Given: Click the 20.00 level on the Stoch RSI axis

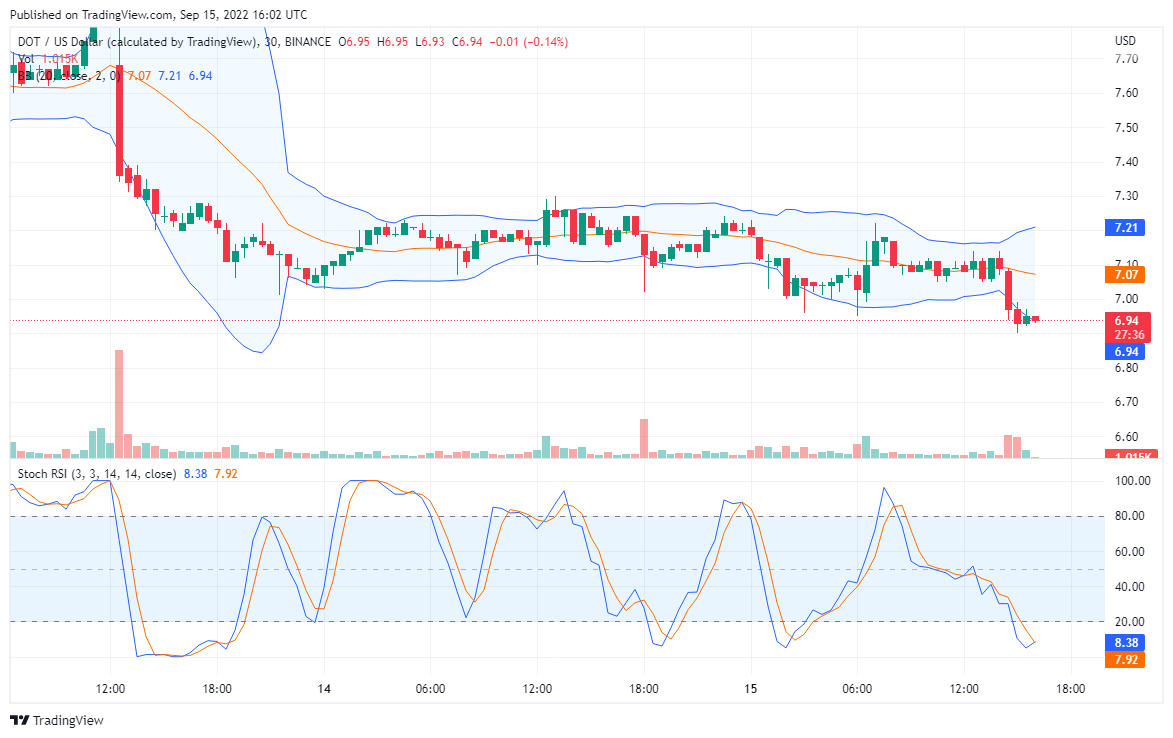Looking at the screenshot, I should coord(1129,621).
